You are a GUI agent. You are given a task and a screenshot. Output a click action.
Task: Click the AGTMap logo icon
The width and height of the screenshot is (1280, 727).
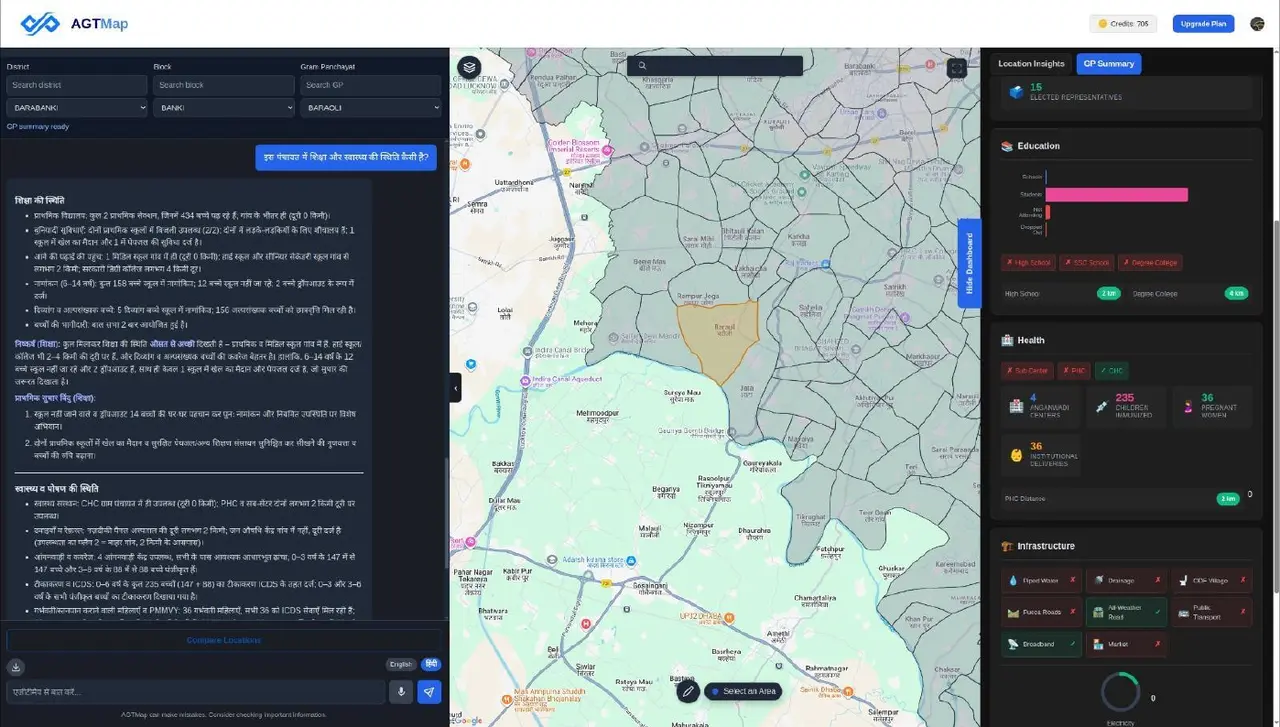pyautogui.click(x=41, y=23)
